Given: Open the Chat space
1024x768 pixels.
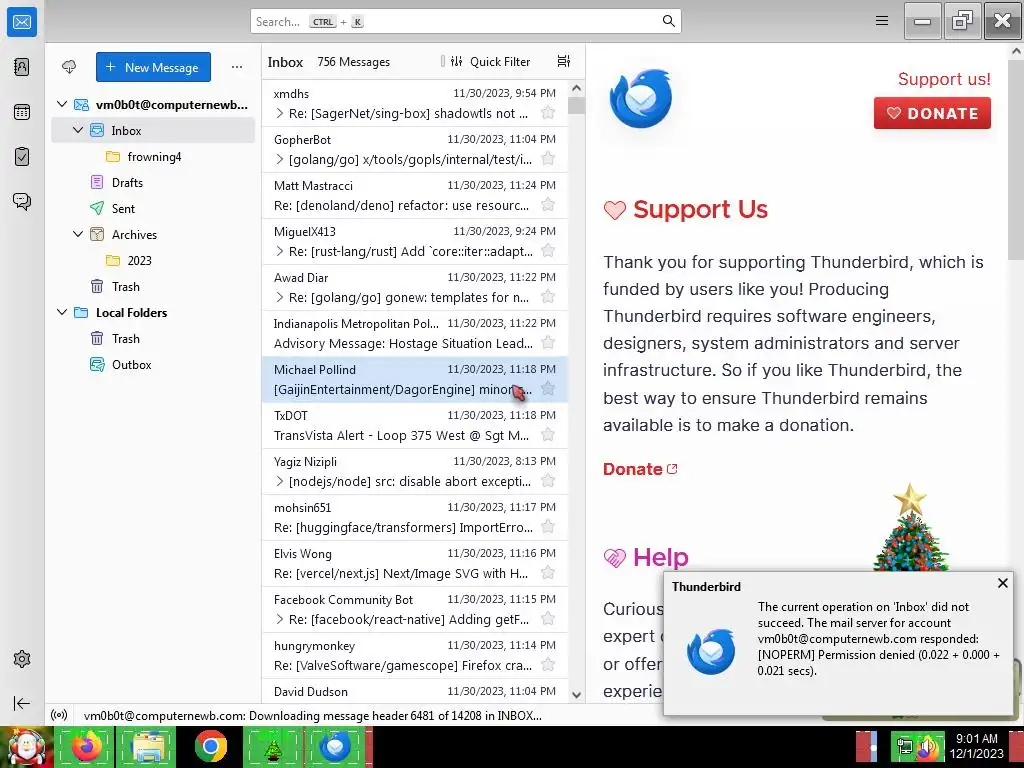Looking at the screenshot, I should tap(22, 201).
